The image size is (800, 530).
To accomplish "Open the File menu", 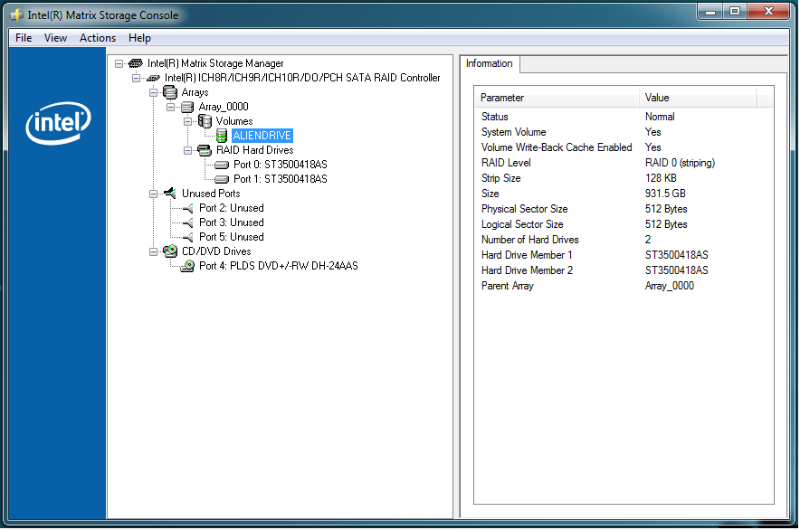I will pos(23,38).
